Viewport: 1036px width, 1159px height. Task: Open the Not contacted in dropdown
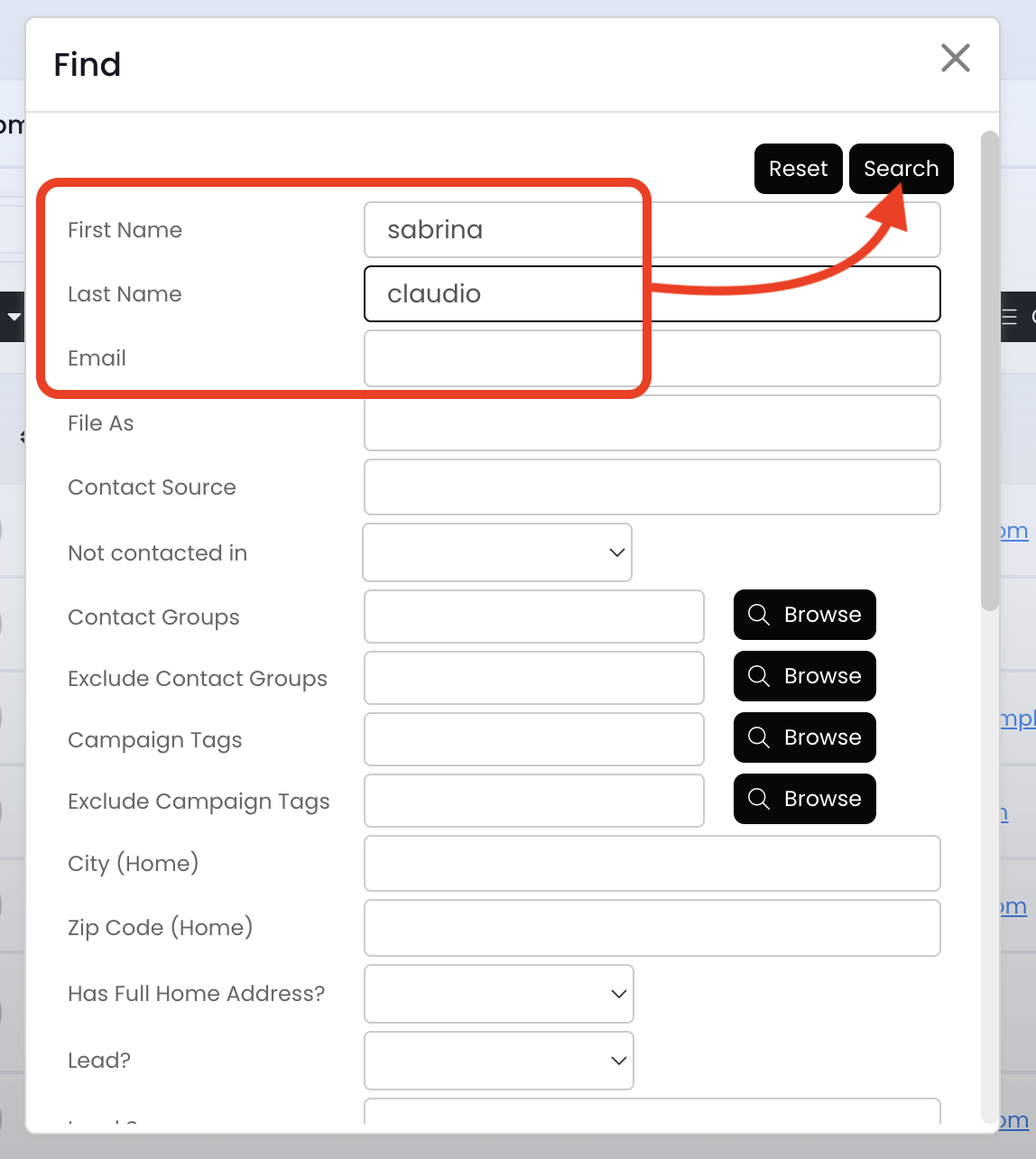(x=497, y=552)
